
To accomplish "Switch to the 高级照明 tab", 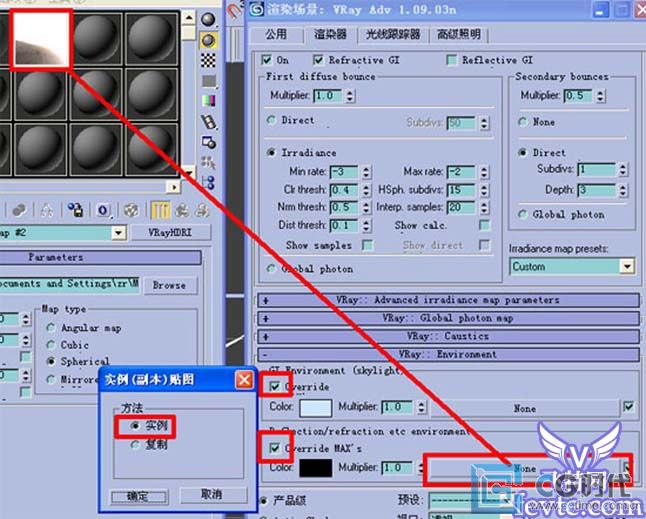I will [x=459, y=34].
